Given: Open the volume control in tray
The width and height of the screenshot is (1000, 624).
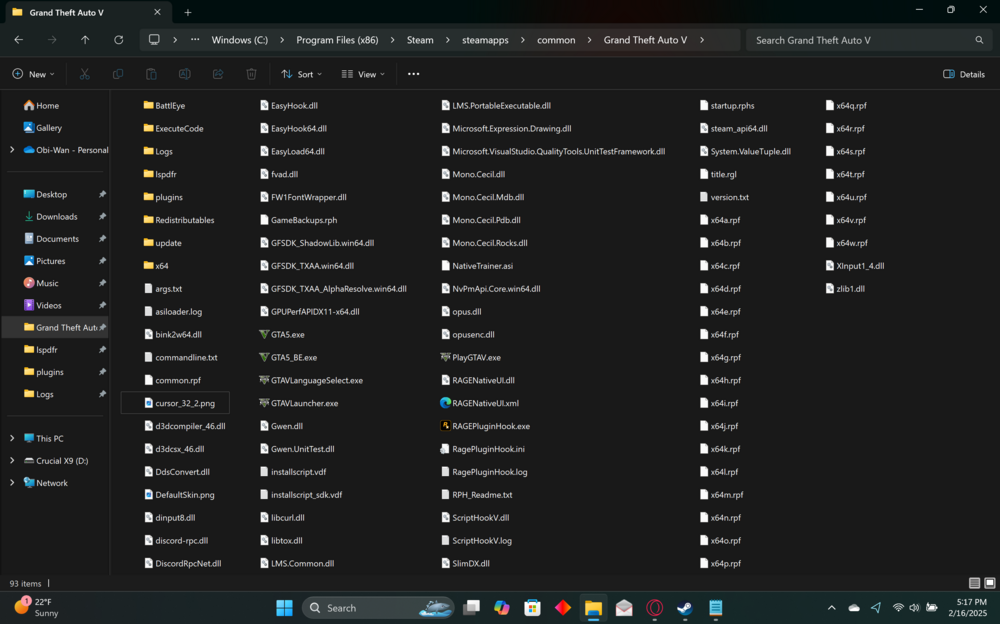Looking at the screenshot, I should pos(914,607).
